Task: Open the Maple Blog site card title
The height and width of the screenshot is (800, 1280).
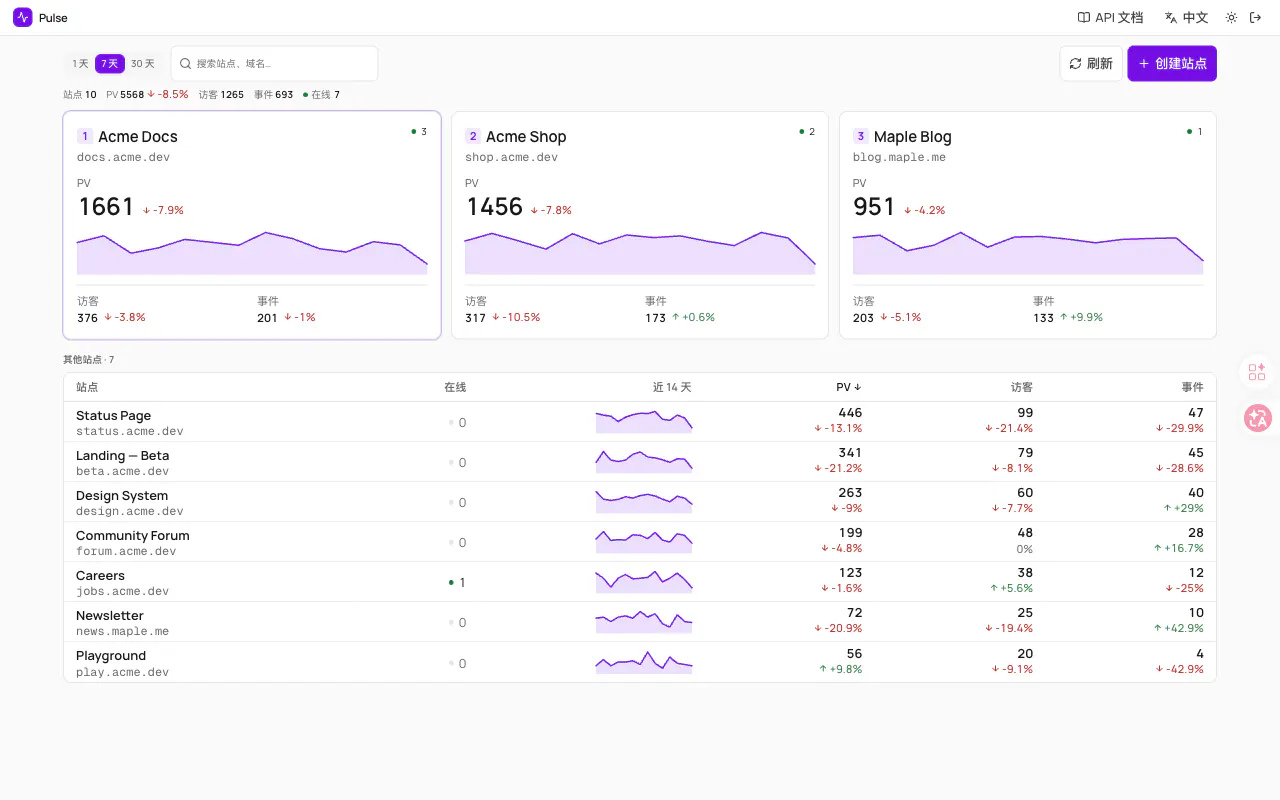Action: click(x=913, y=137)
